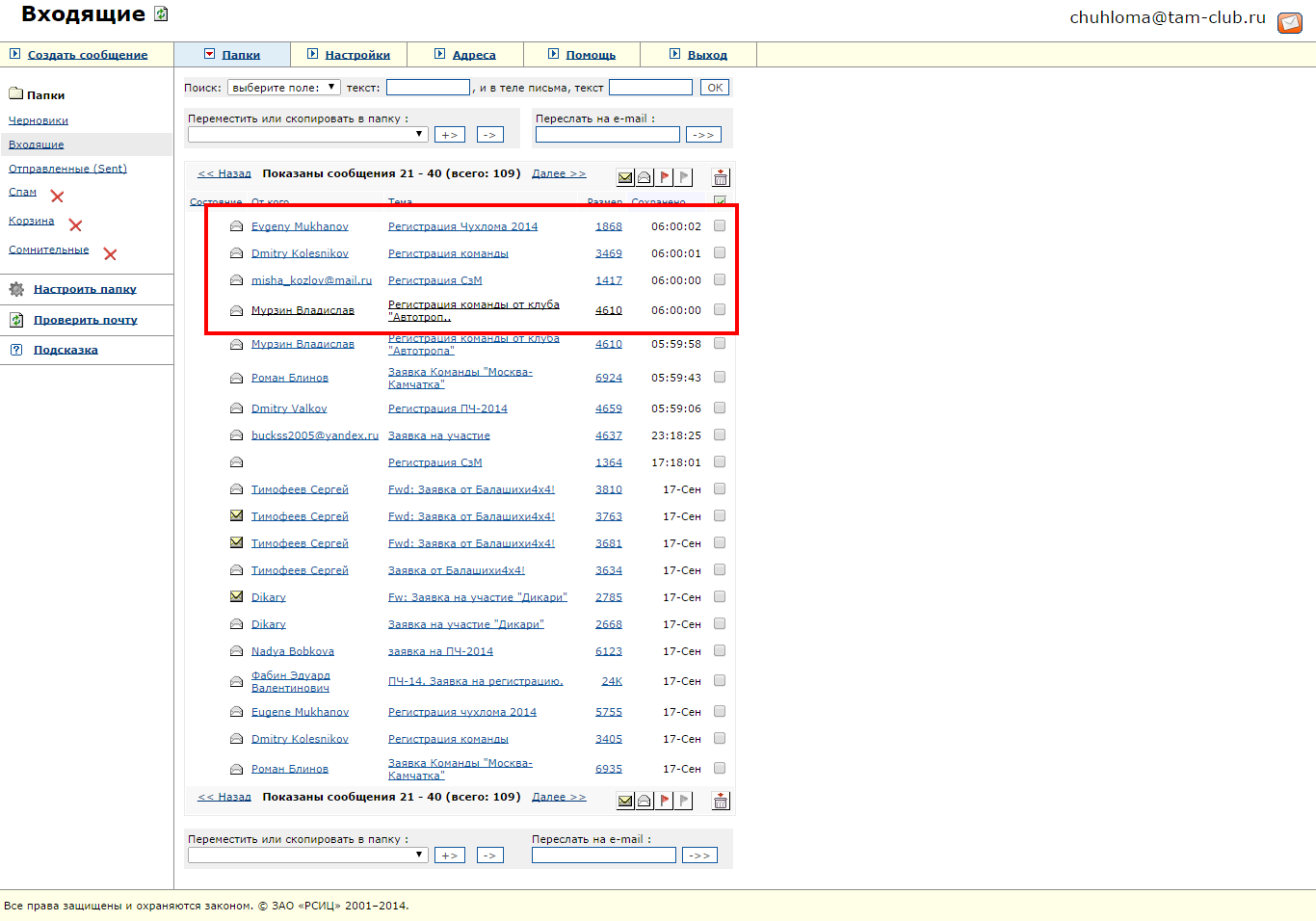
Task: Click the top forward-to-email input field
Action: coord(607,135)
